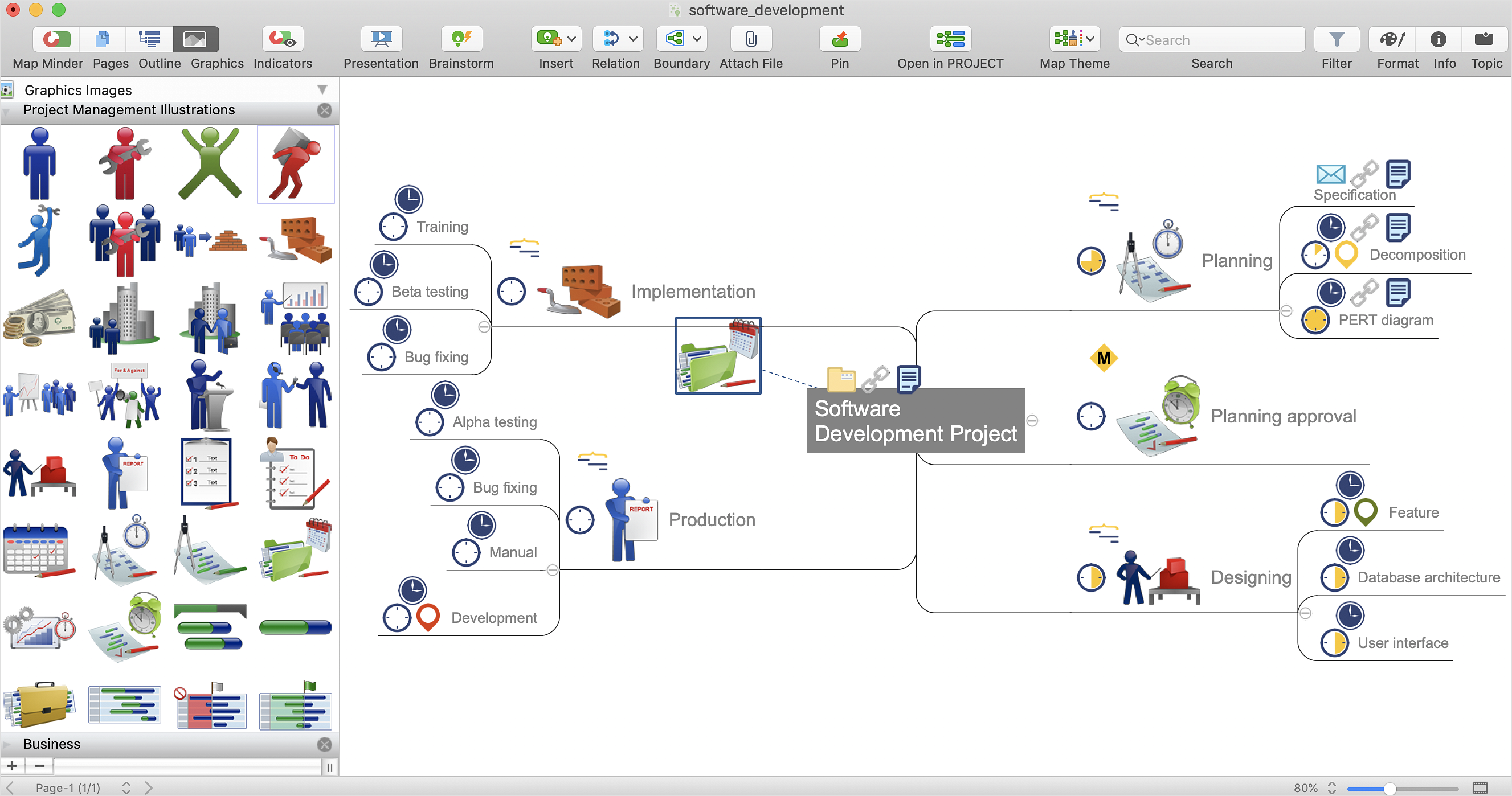Open the Filter tool

1336,39
